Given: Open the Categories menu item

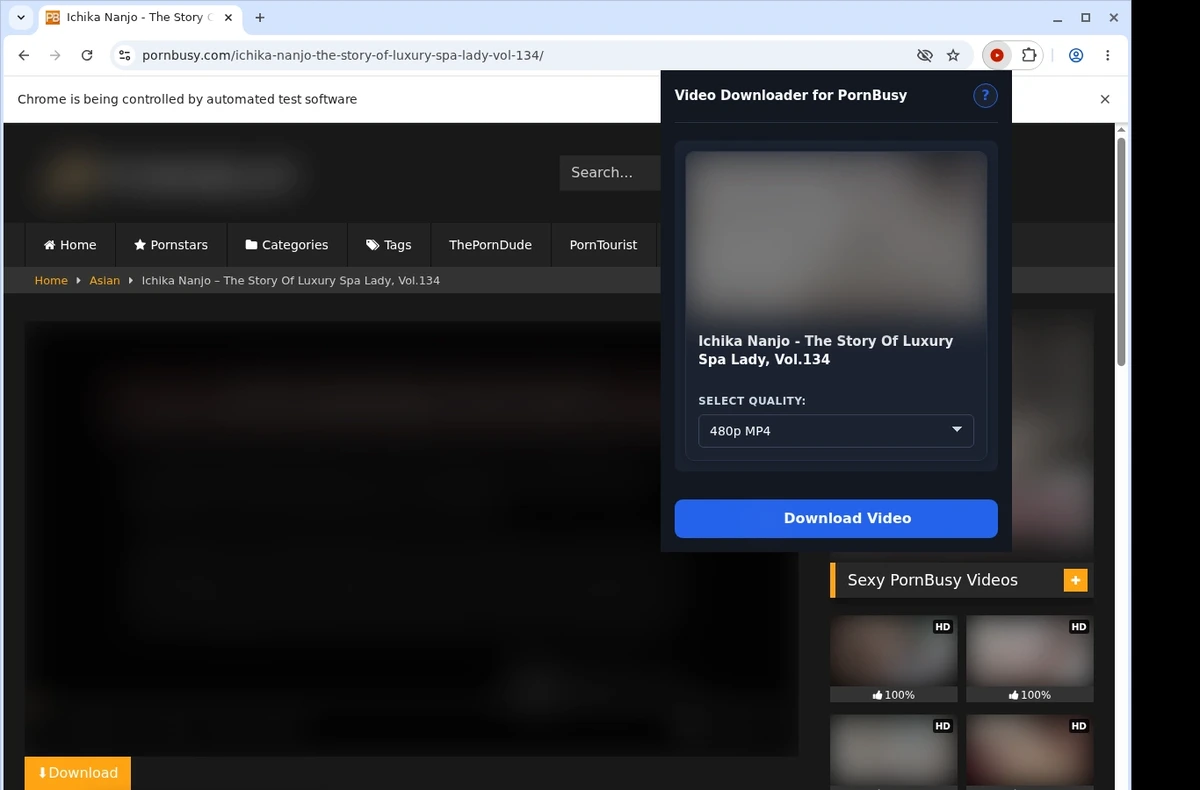Looking at the screenshot, I should pyautogui.click(x=287, y=245).
